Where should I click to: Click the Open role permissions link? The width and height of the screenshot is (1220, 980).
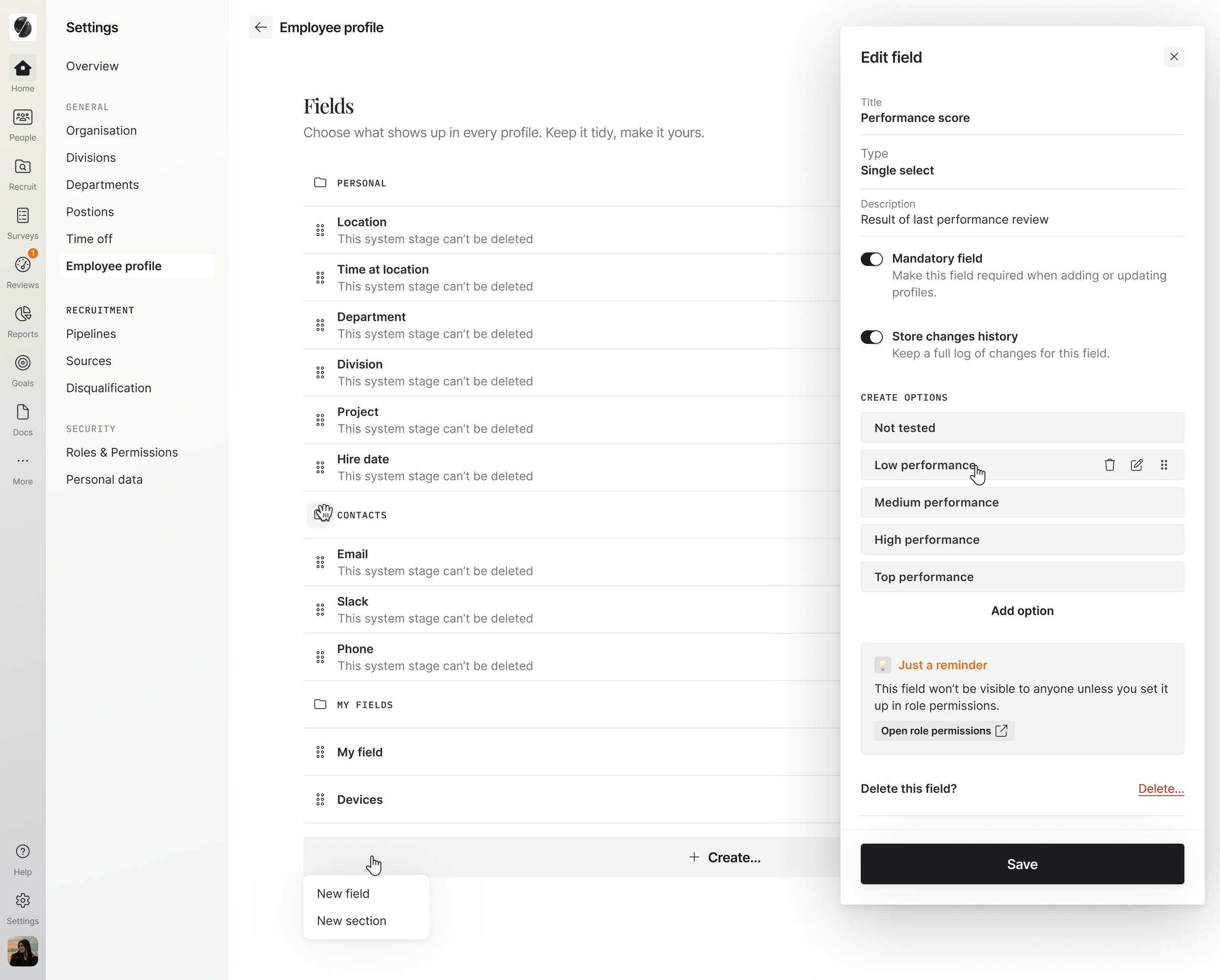coord(944,730)
